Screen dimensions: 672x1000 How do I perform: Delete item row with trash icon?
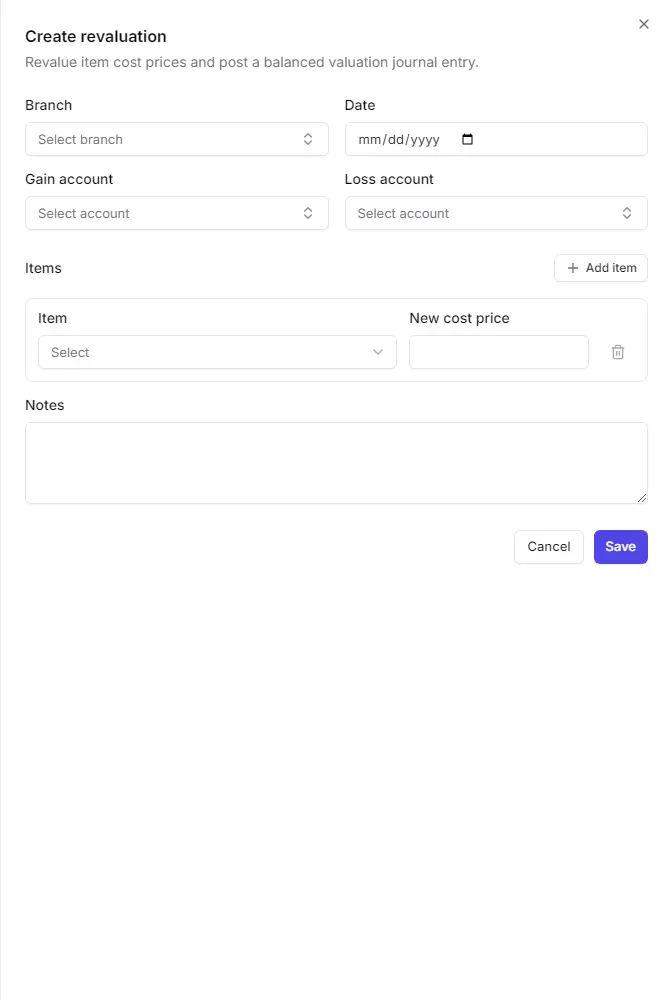click(618, 352)
